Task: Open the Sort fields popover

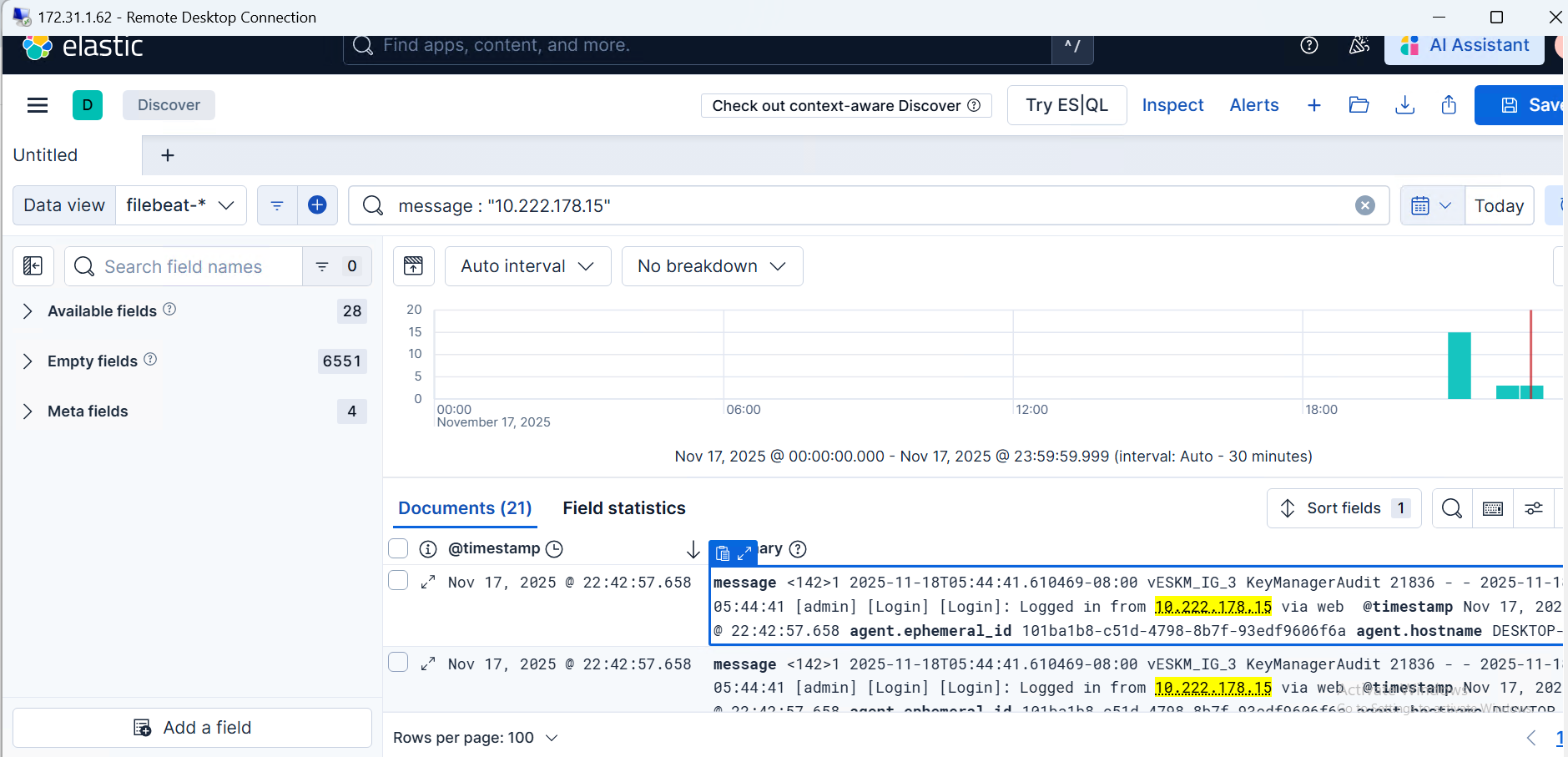Action: point(1344,508)
